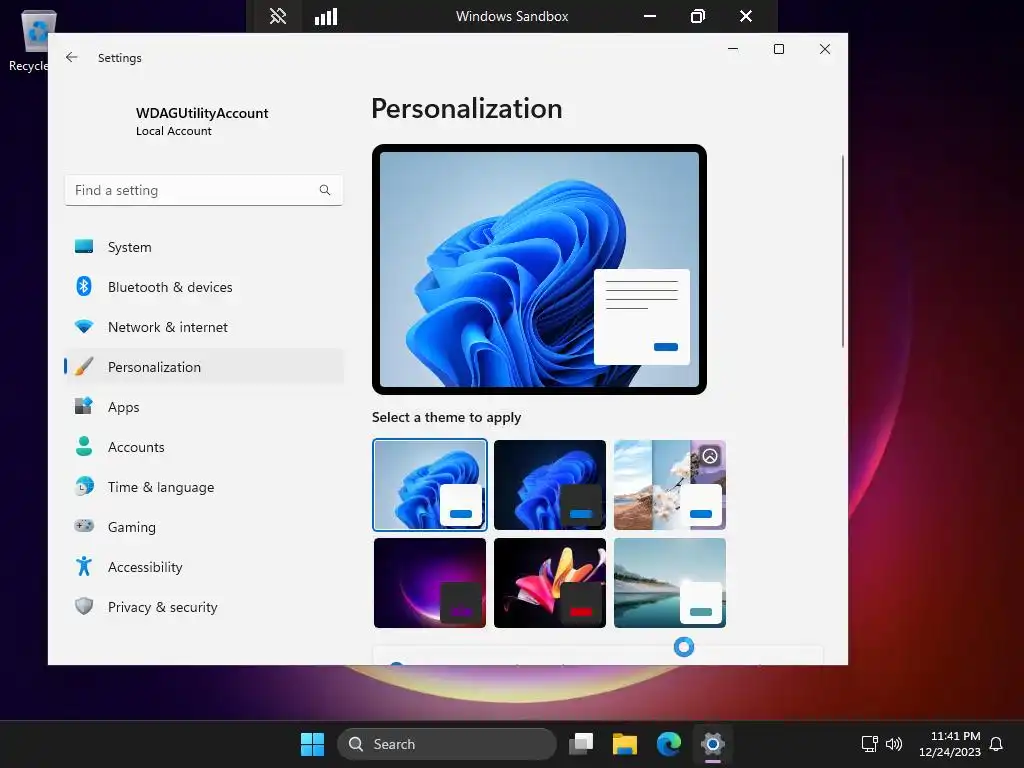Select the Apps category

click(204, 407)
